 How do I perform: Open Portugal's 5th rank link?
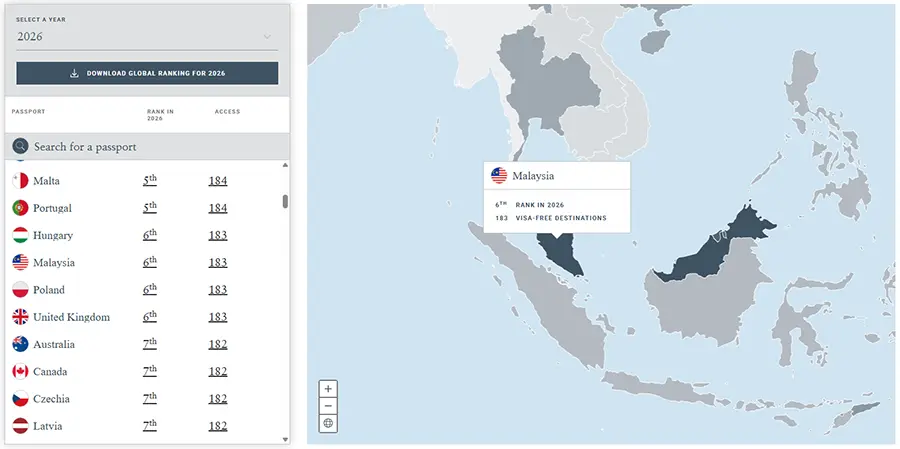(x=150, y=207)
